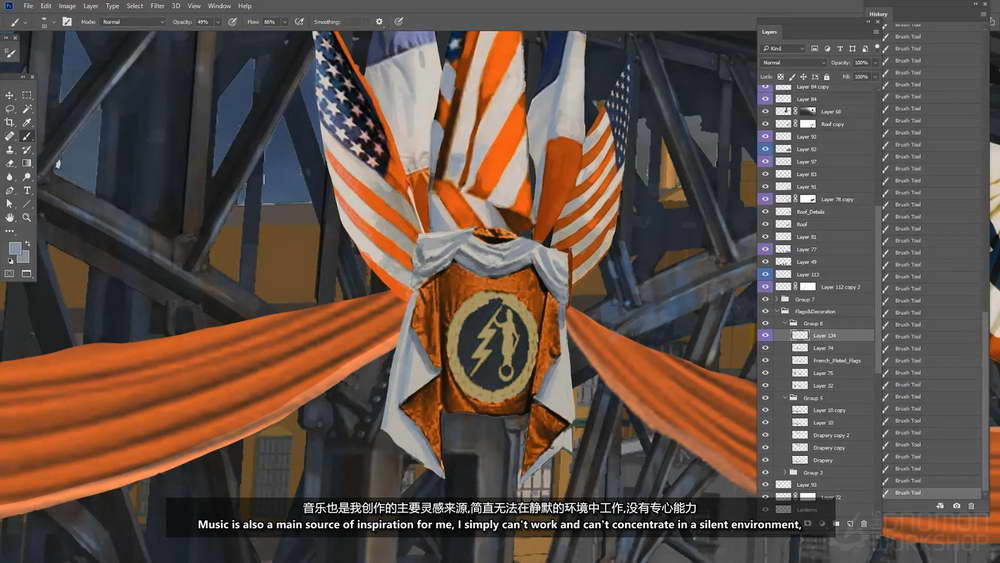Expand the Group 2 folder
This screenshot has width=1000, height=563.
[x=785, y=472]
